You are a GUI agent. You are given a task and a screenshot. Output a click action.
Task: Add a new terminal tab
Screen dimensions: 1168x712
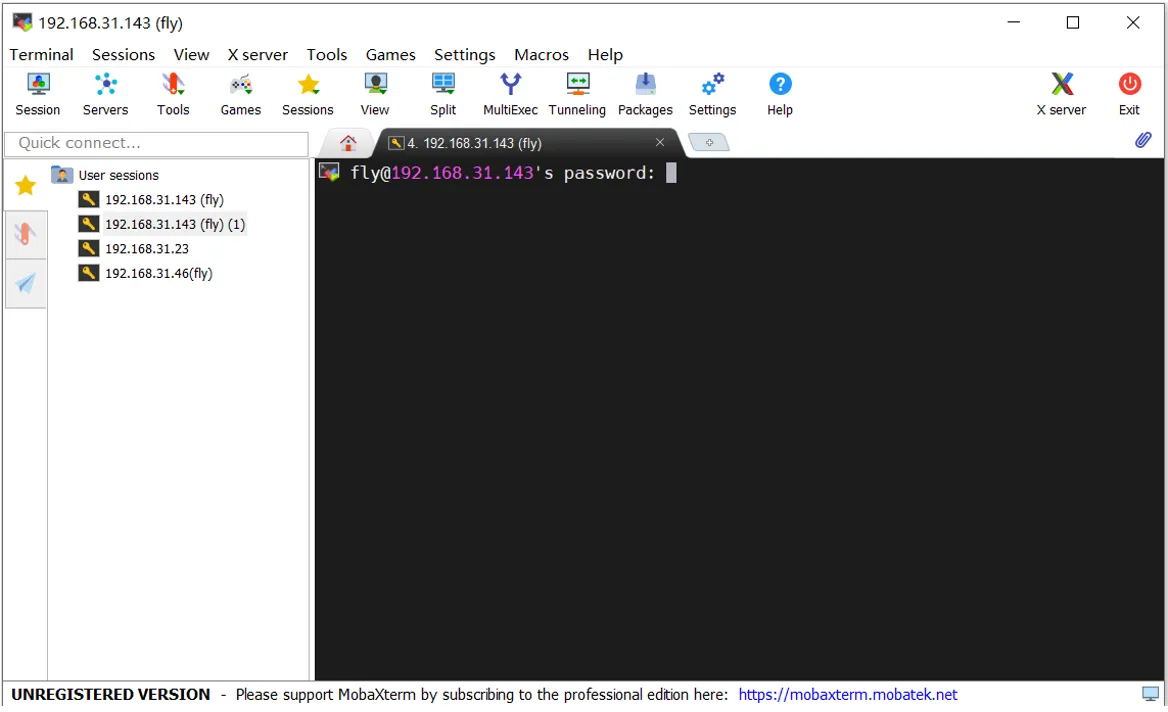coord(709,143)
